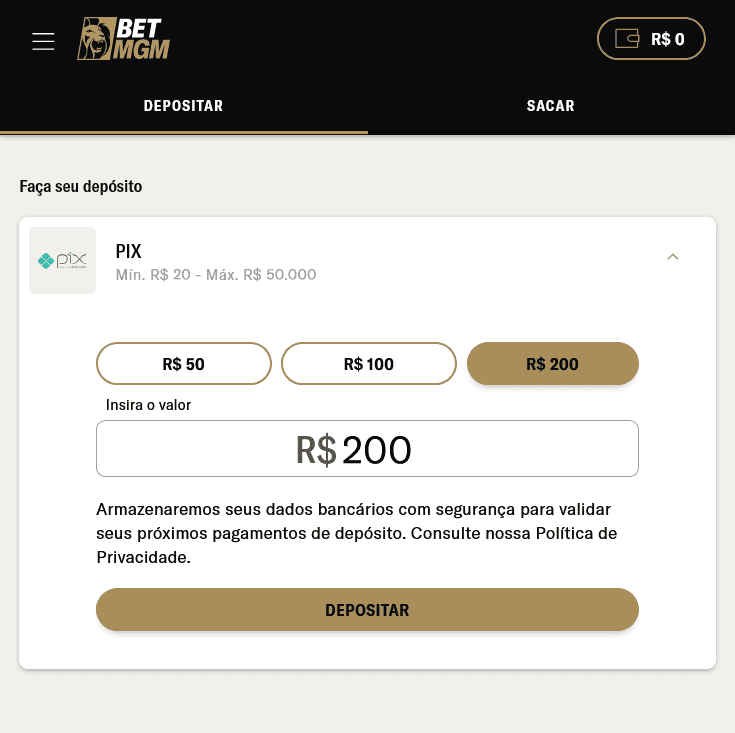Switch to the DEPOSITAR tab

(x=184, y=106)
